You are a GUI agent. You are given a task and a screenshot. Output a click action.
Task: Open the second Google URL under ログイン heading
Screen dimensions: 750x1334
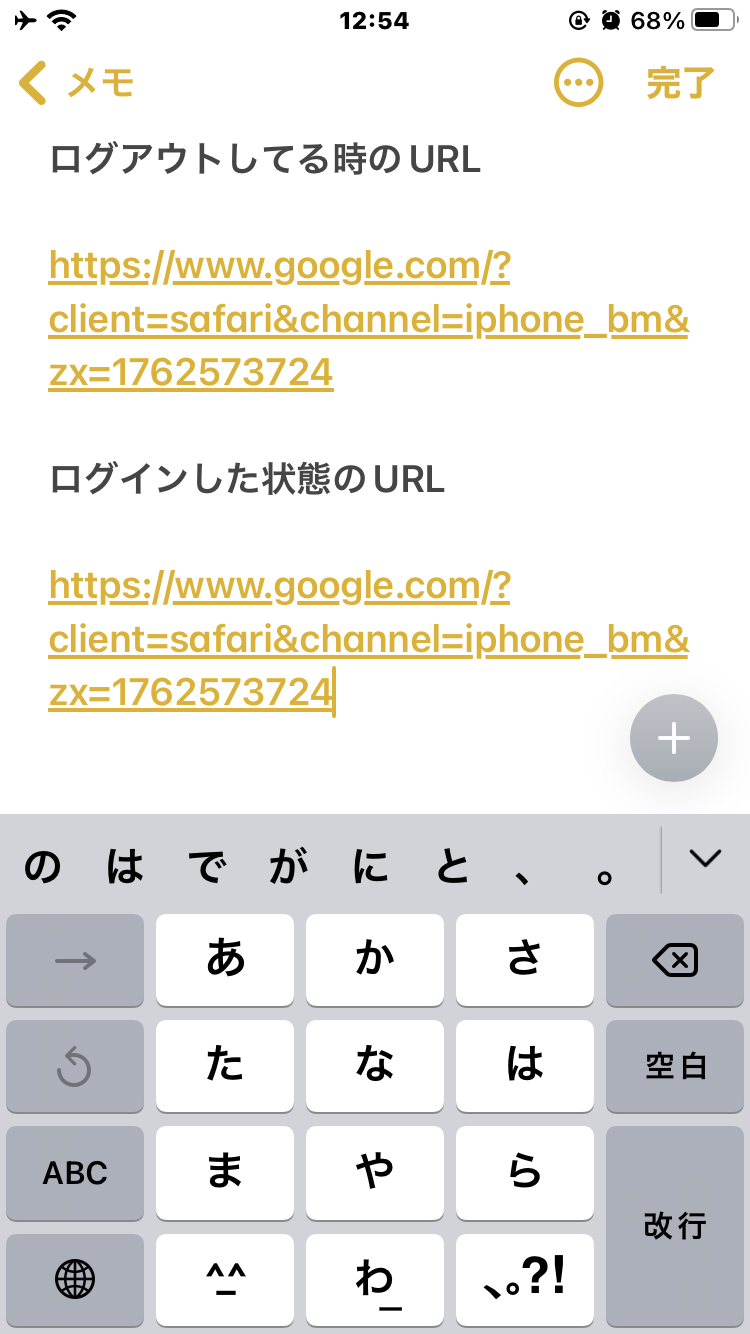(369, 639)
